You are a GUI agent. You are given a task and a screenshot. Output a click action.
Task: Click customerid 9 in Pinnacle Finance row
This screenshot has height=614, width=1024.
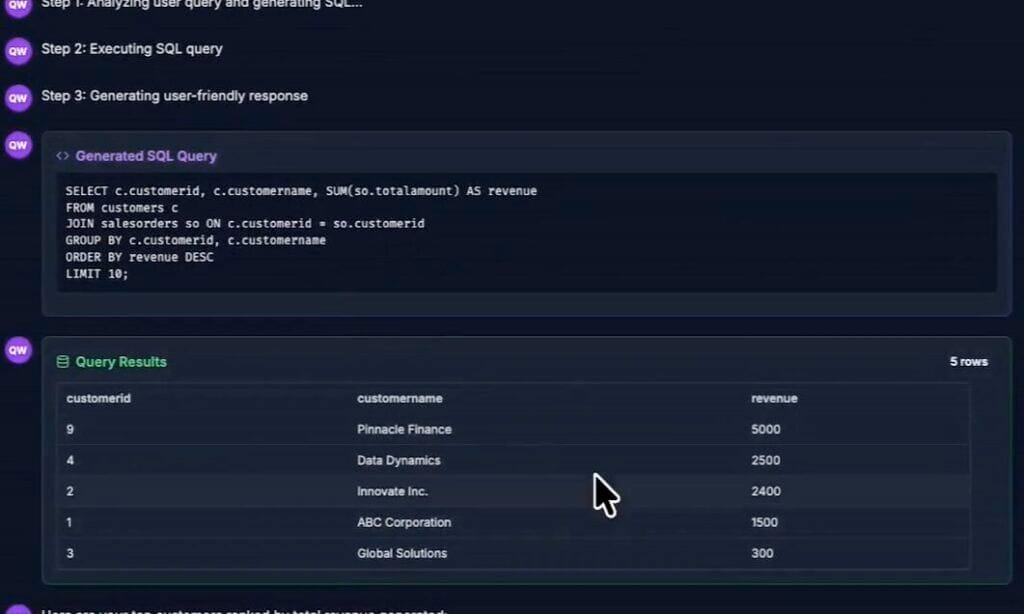click(x=70, y=429)
